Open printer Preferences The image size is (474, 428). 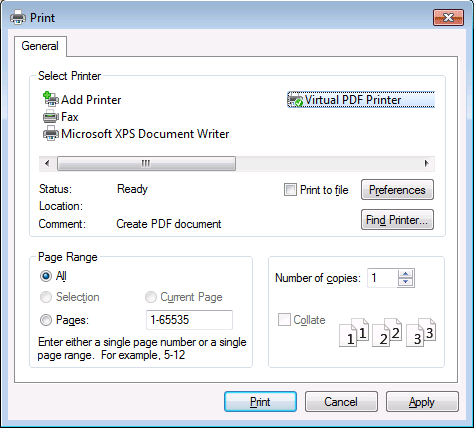[x=397, y=190]
